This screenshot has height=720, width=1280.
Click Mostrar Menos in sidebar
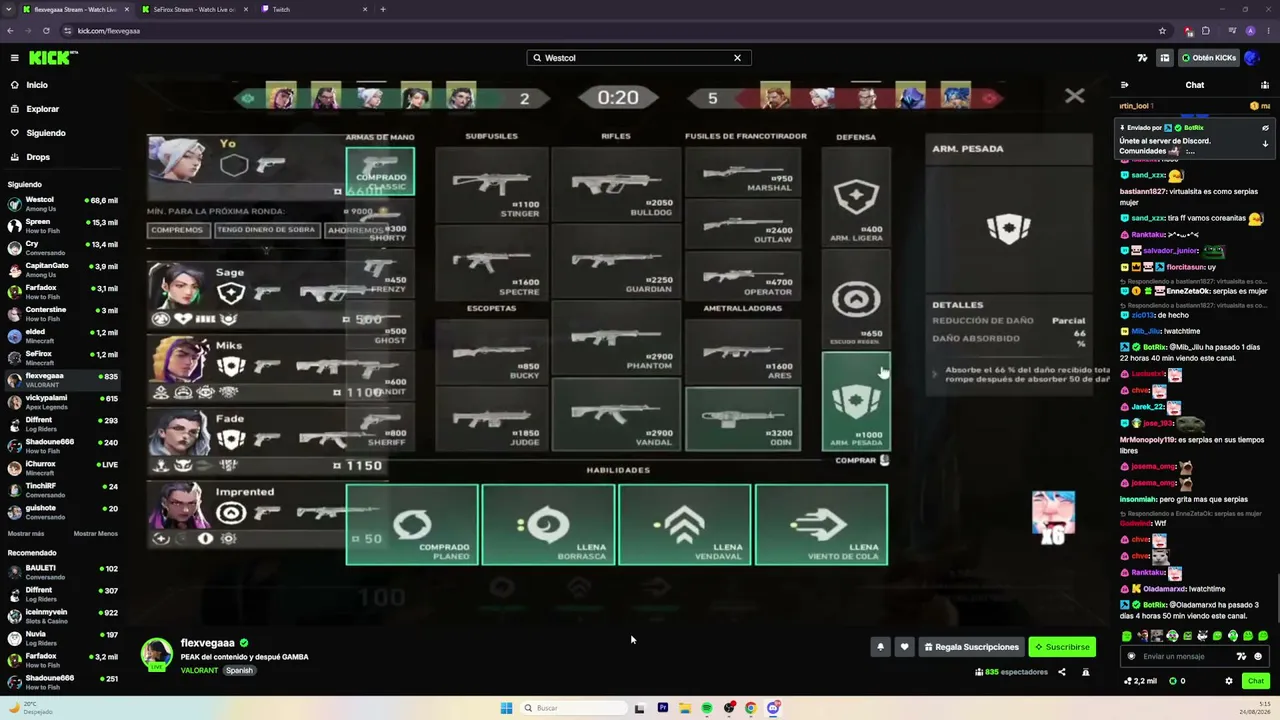pos(95,534)
